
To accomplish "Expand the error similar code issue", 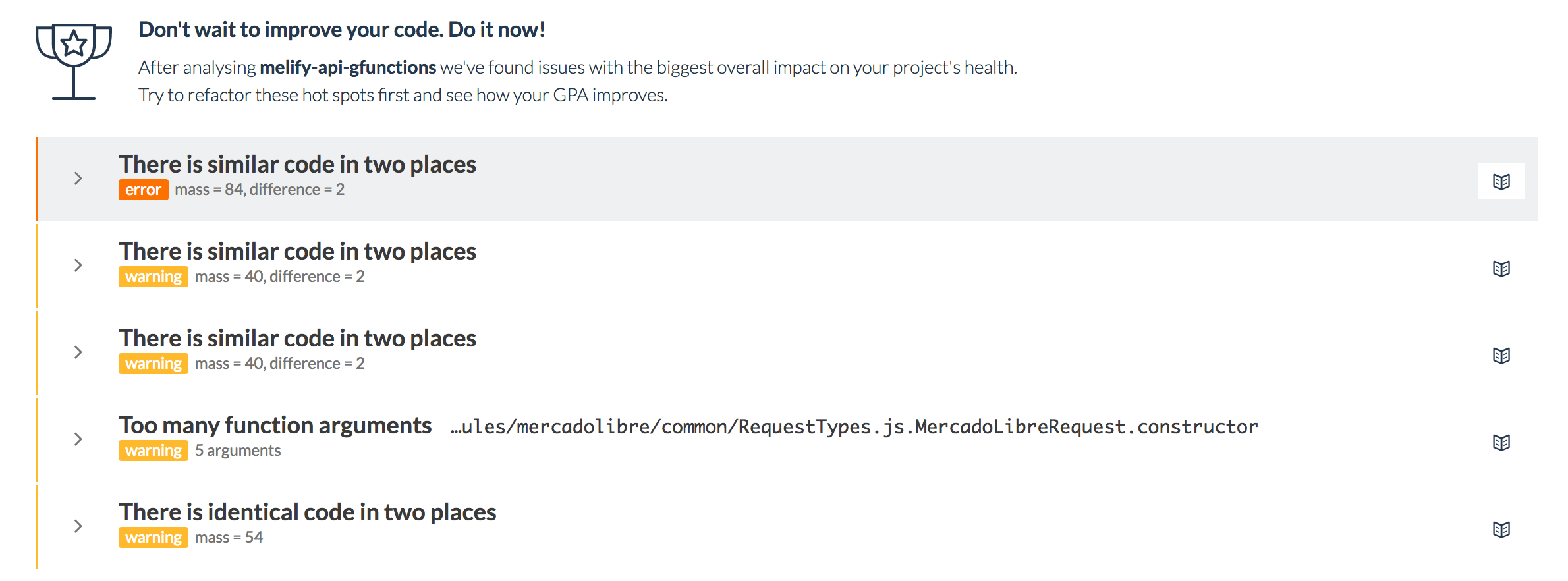I will point(78,179).
